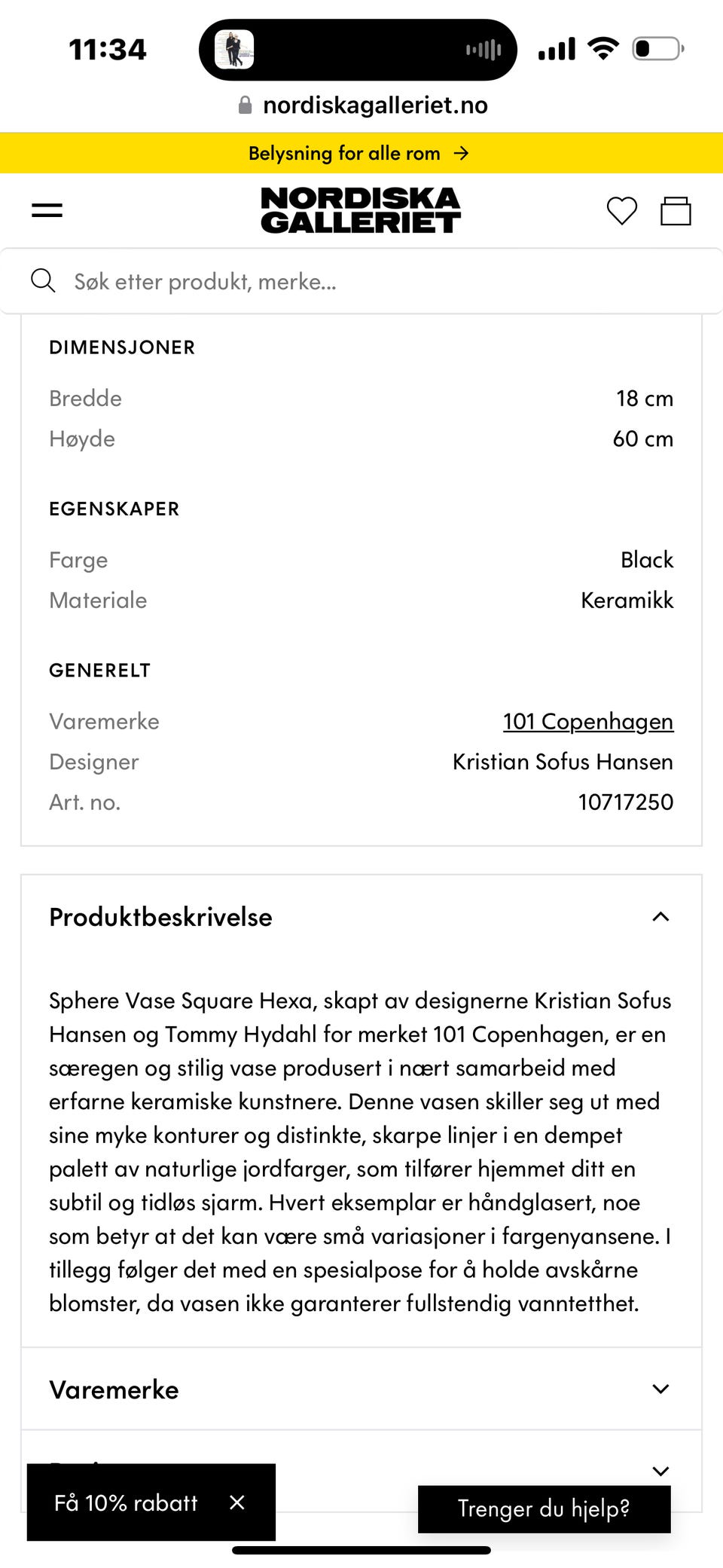Click the Nordiska Galleriet logo

tap(361, 210)
